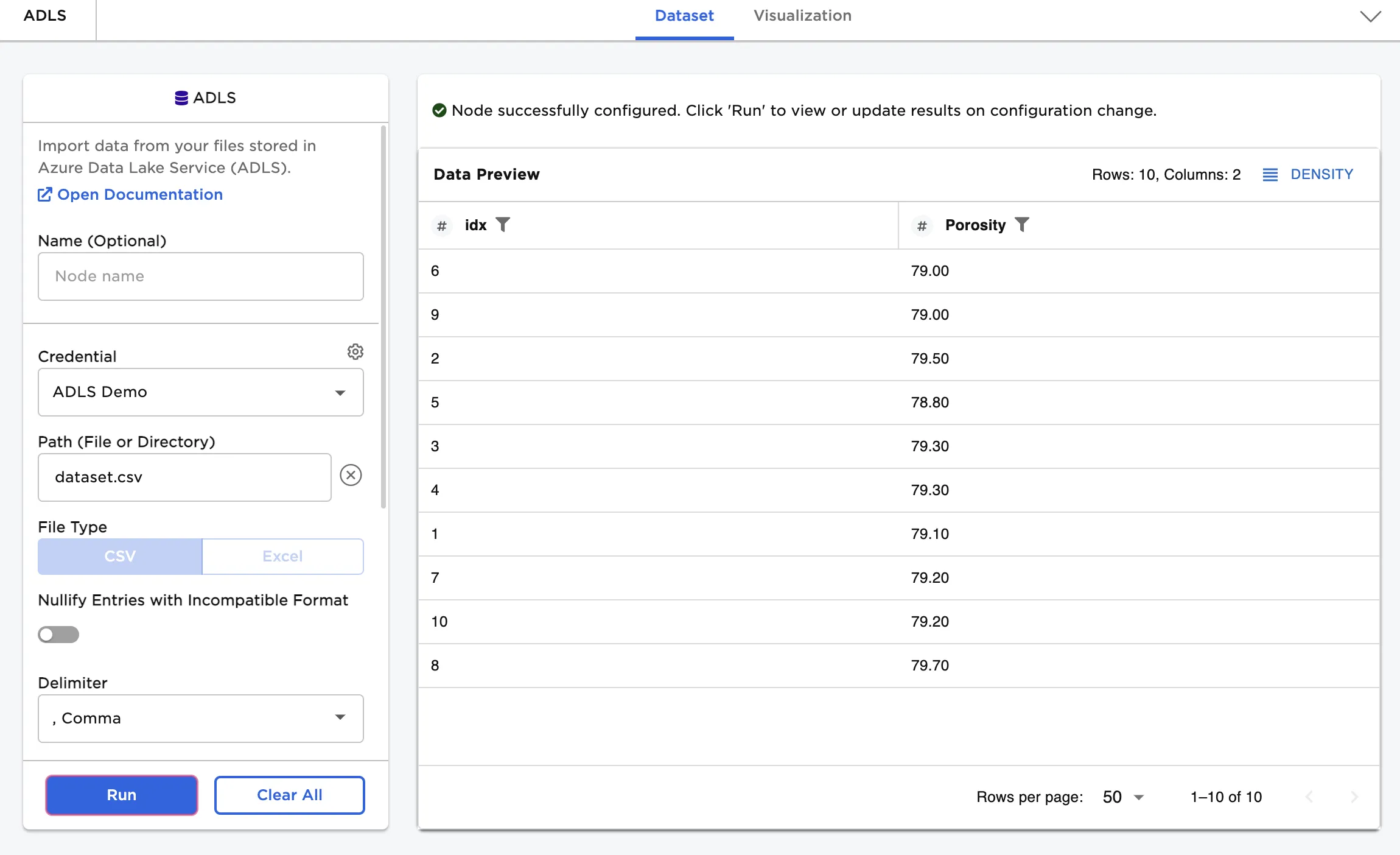The image size is (1400, 855).
Task: Filter the Porosity column
Action: tap(1022, 225)
